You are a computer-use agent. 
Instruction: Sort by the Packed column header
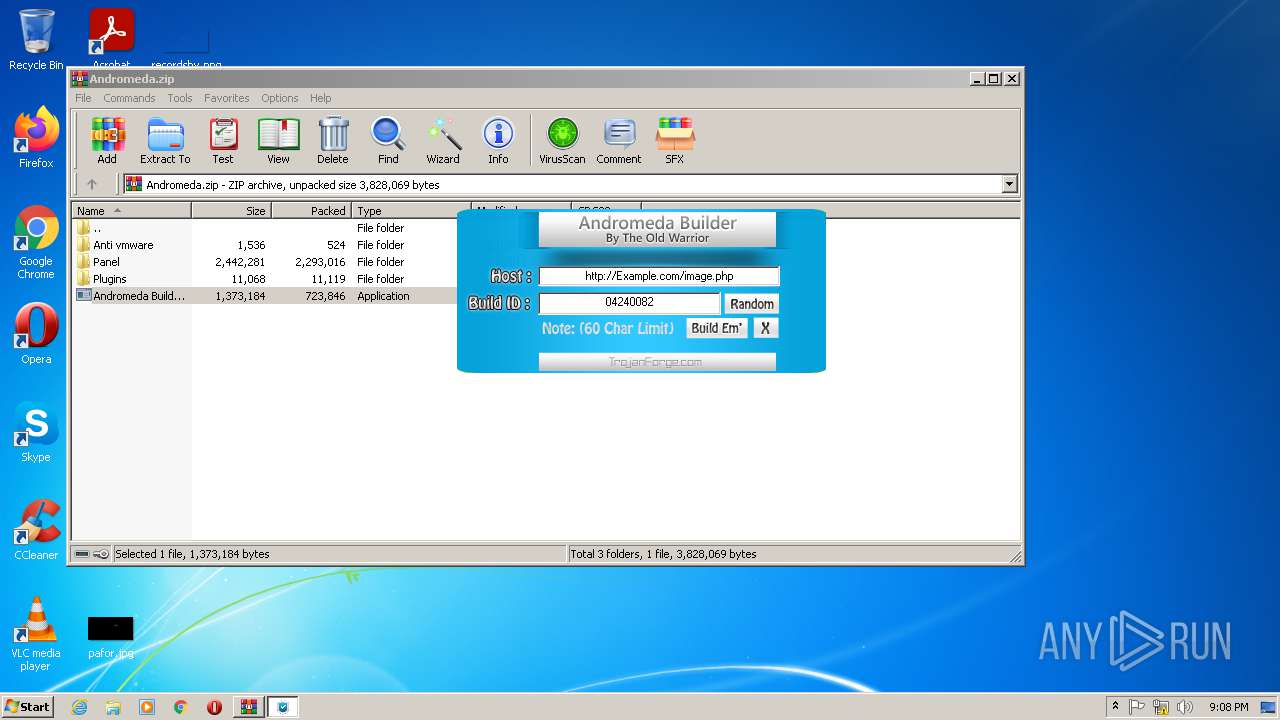tap(311, 211)
